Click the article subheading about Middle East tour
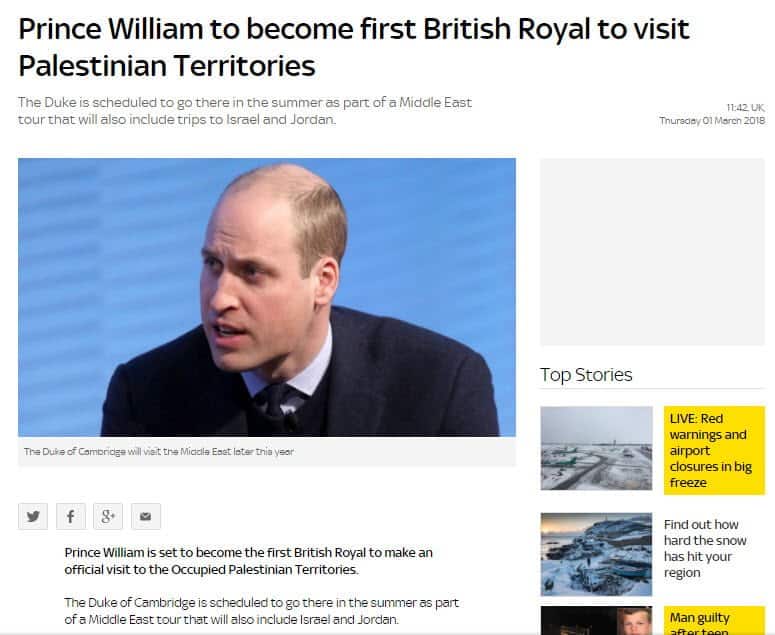The width and height of the screenshot is (775, 635). click(x=245, y=111)
